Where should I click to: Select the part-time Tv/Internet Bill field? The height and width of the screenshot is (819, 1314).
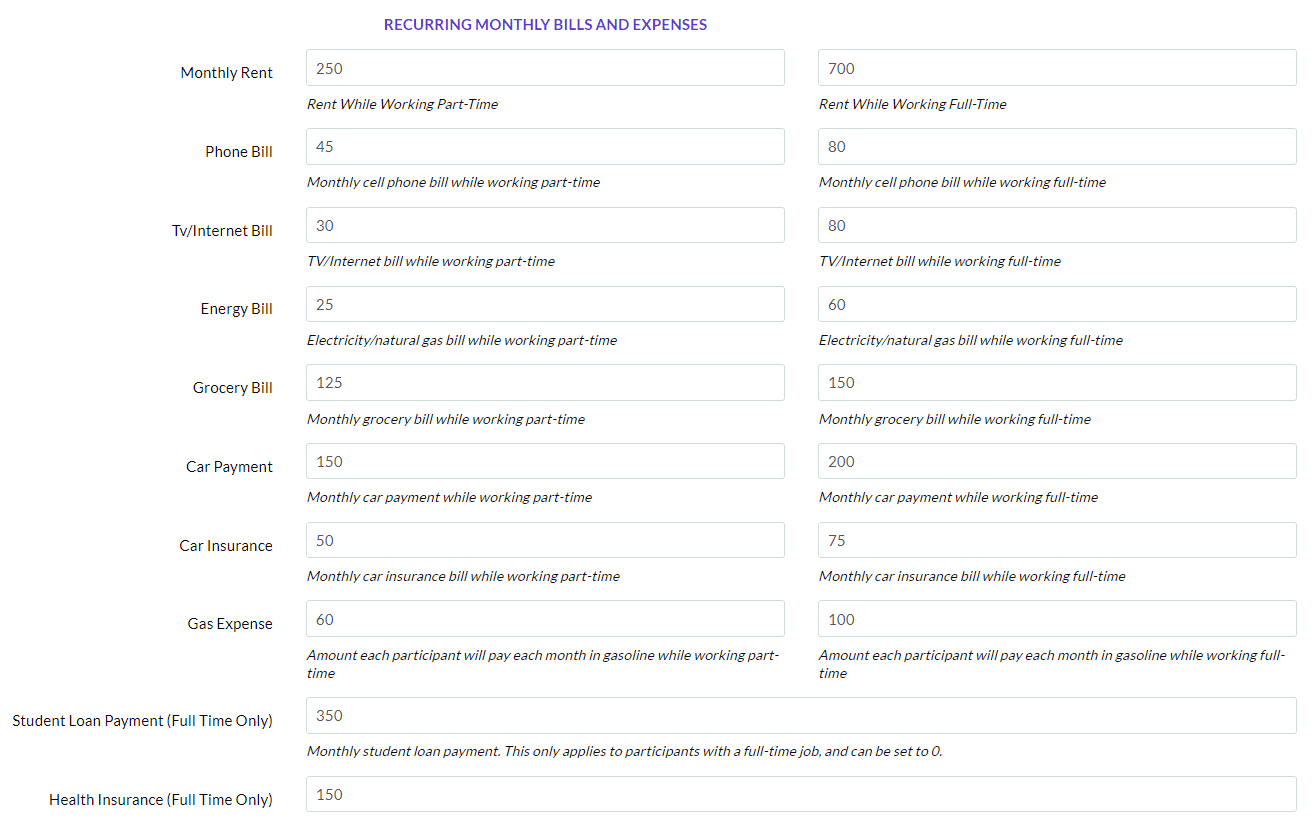pyautogui.click(x=545, y=226)
